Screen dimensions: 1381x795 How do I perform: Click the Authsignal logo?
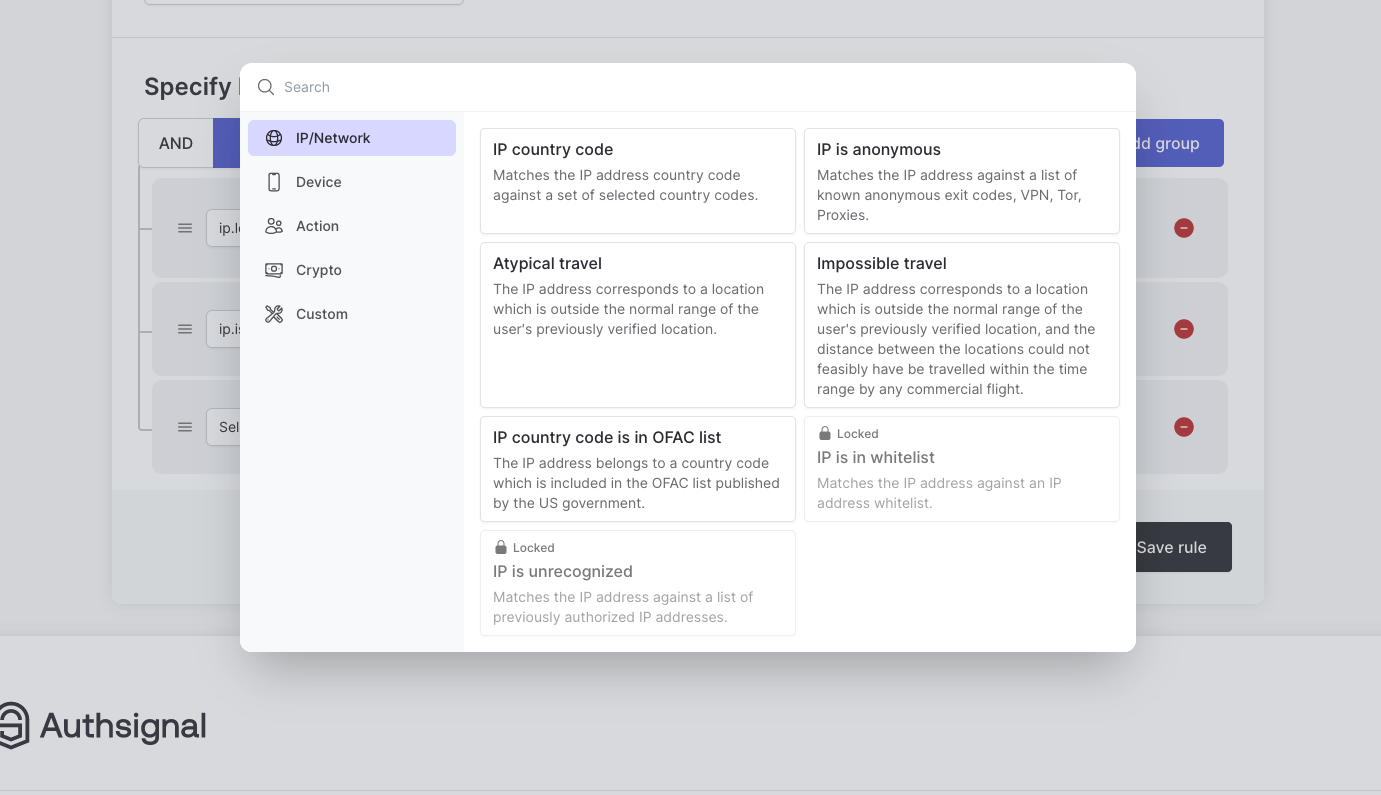click(103, 726)
